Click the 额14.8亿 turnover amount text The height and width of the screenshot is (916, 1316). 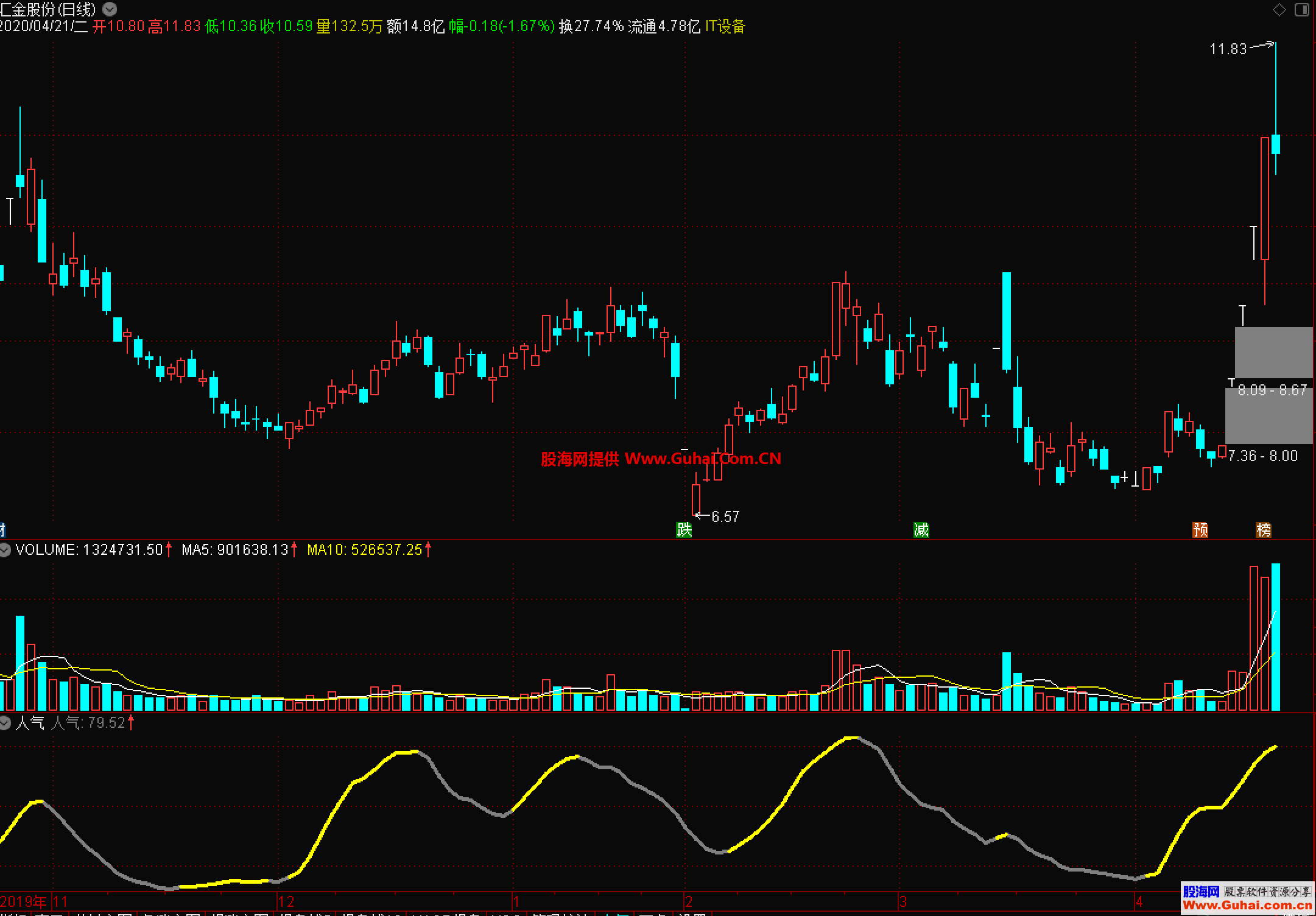(x=416, y=26)
